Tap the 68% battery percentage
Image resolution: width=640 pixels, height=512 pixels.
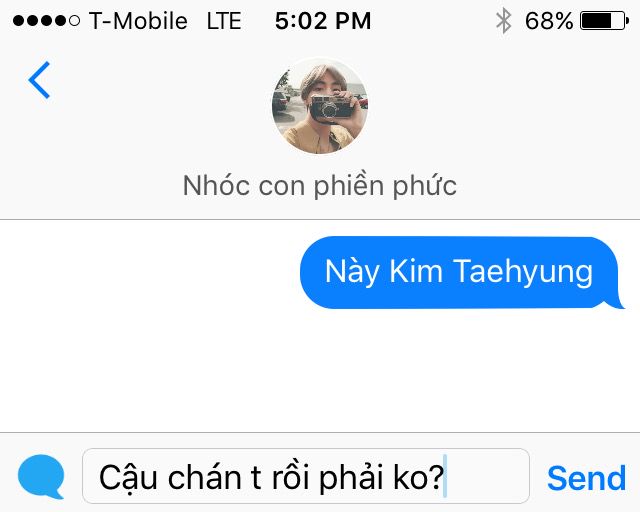coord(549,21)
